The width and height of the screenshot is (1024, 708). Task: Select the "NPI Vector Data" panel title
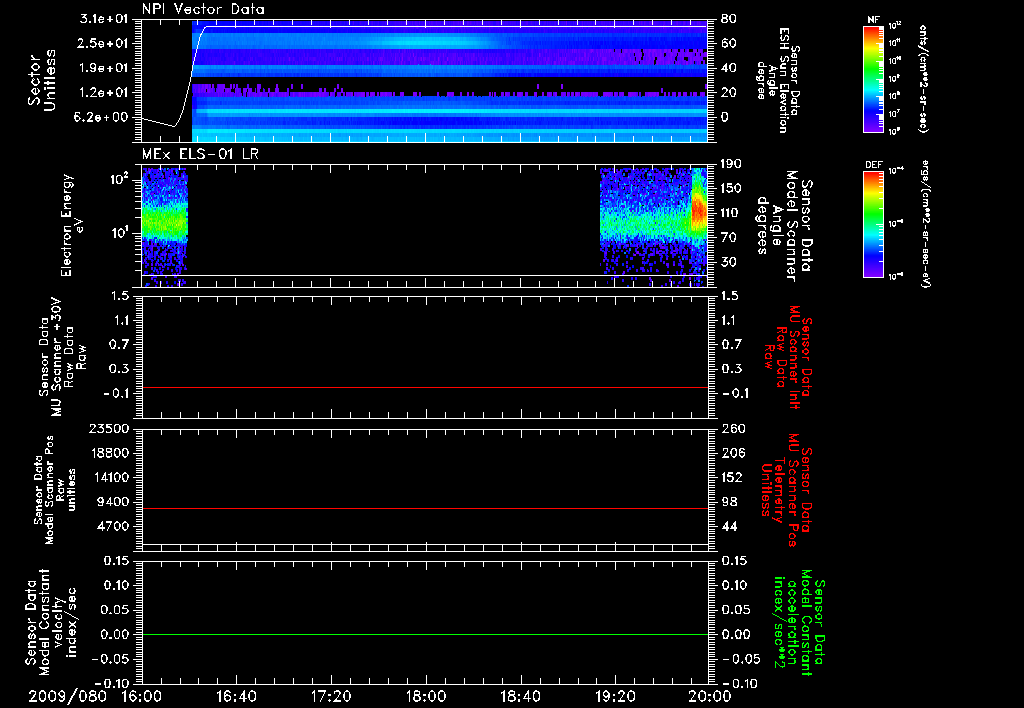pos(203,9)
